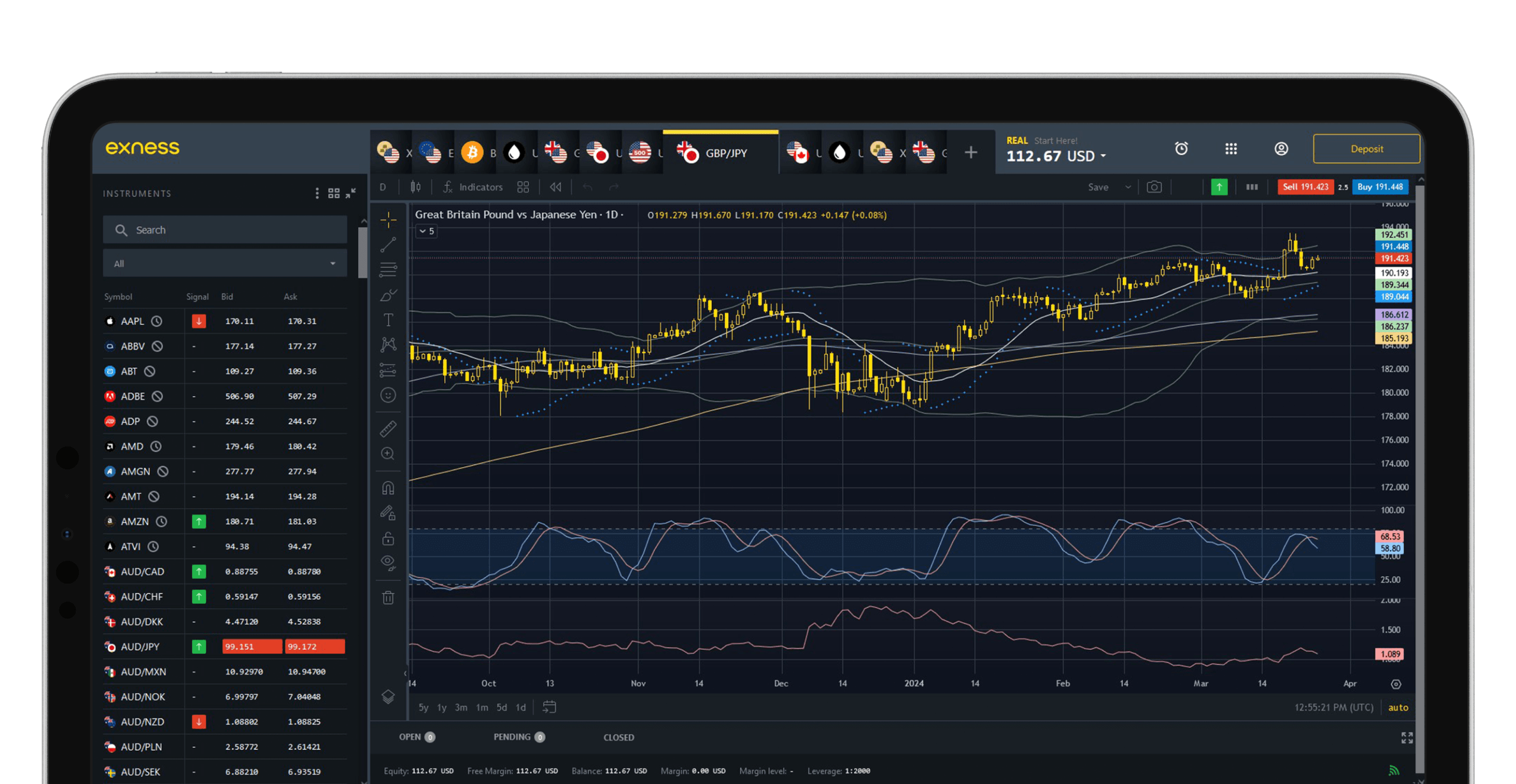Select the crosshair cursor tool
The width and height of the screenshot is (1516, 784).
[x=388, y=220]
